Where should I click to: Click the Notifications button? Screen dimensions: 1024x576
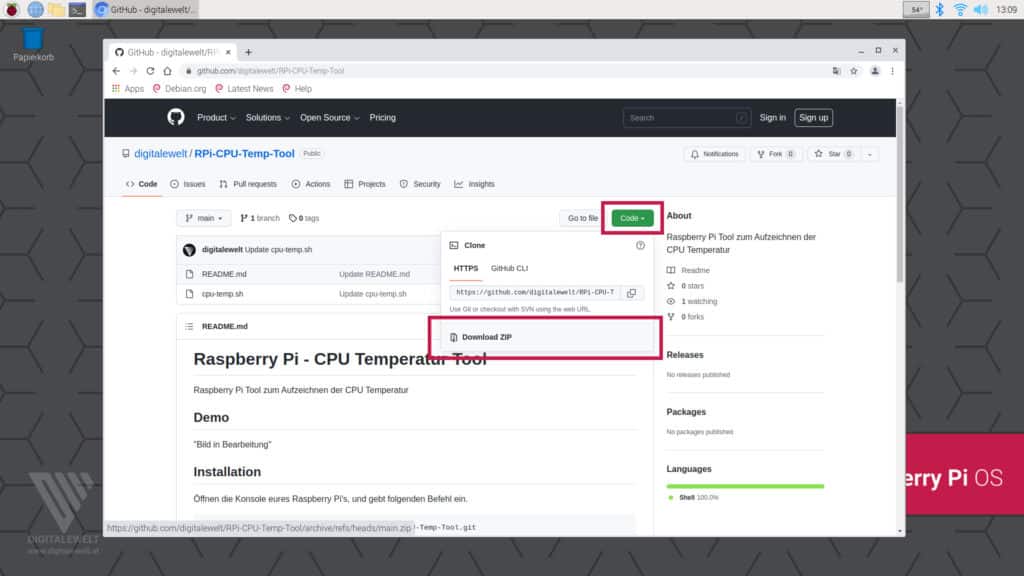click(x=714, y=154)
